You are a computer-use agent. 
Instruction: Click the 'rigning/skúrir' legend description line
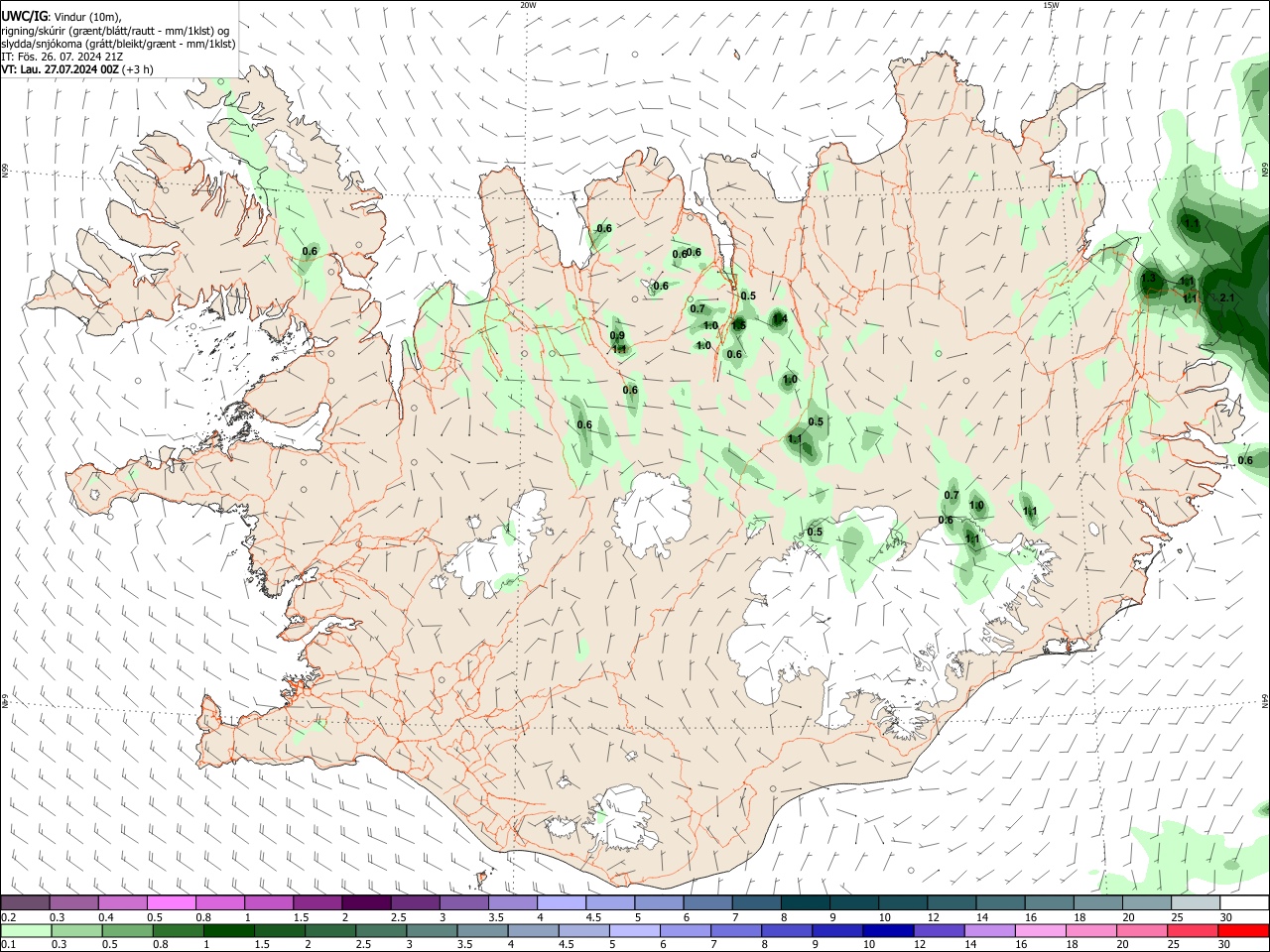(115, 30)
